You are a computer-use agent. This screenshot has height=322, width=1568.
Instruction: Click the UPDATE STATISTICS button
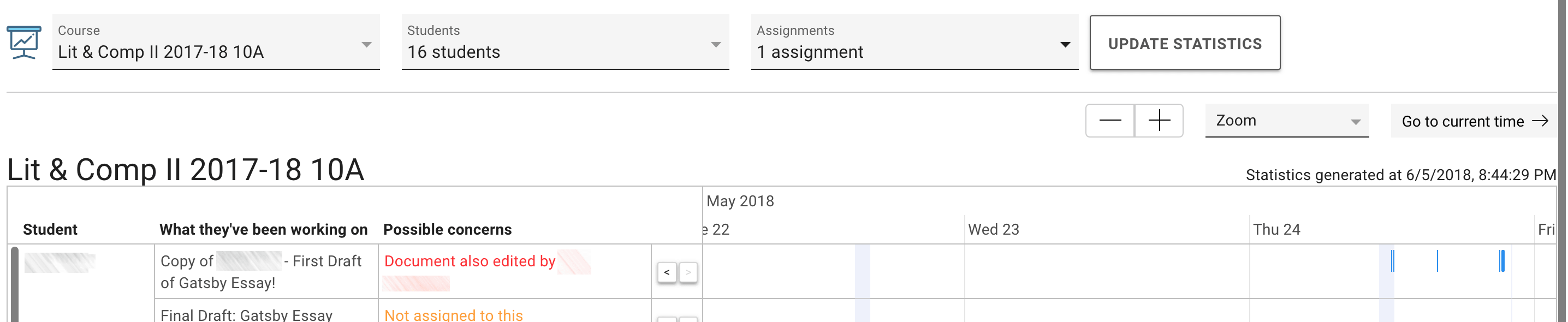pyautogui.click(x=1184, y=43)
